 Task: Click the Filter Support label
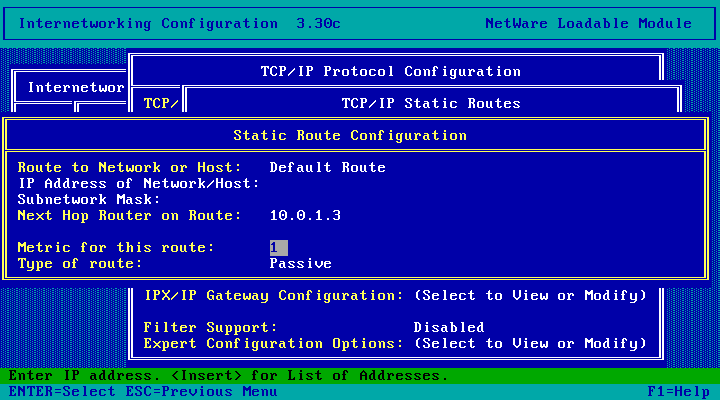[x=211, y=327]
